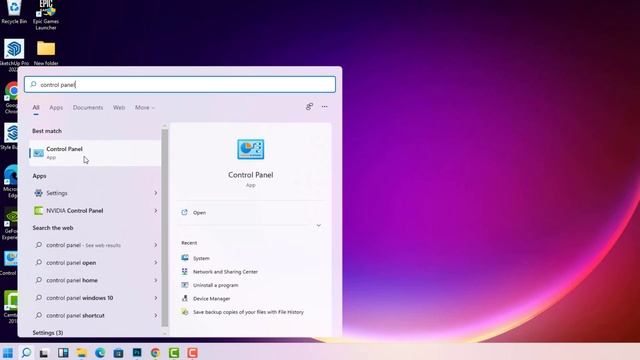This screenshot has width=640, height=360.
Task: Click the Device Manager recent item icon
Action: pyautogui.click(x=185, y=298)
